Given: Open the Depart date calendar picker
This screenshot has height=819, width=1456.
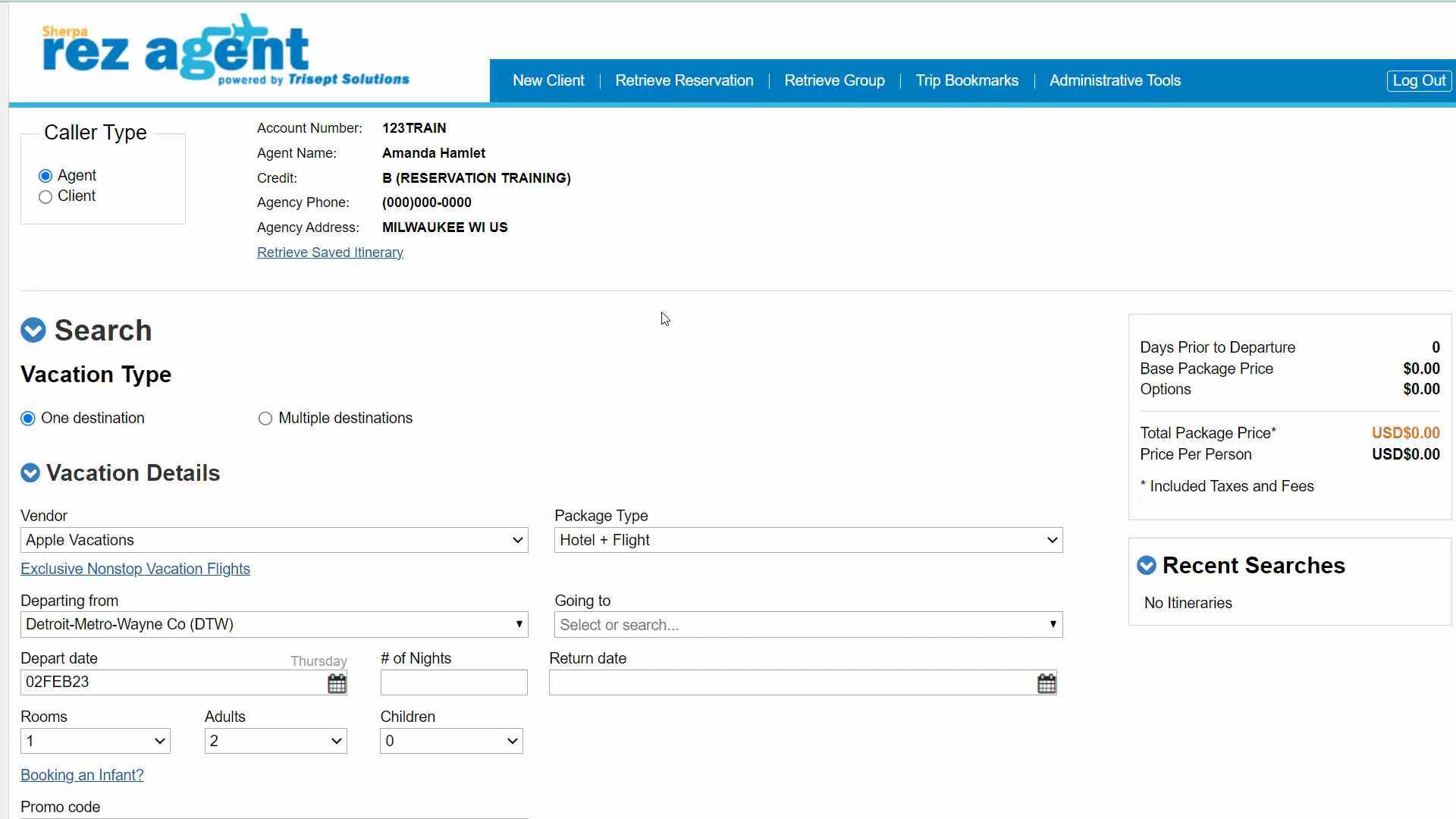Looking at the screenshot, I should tap(337, 683).
